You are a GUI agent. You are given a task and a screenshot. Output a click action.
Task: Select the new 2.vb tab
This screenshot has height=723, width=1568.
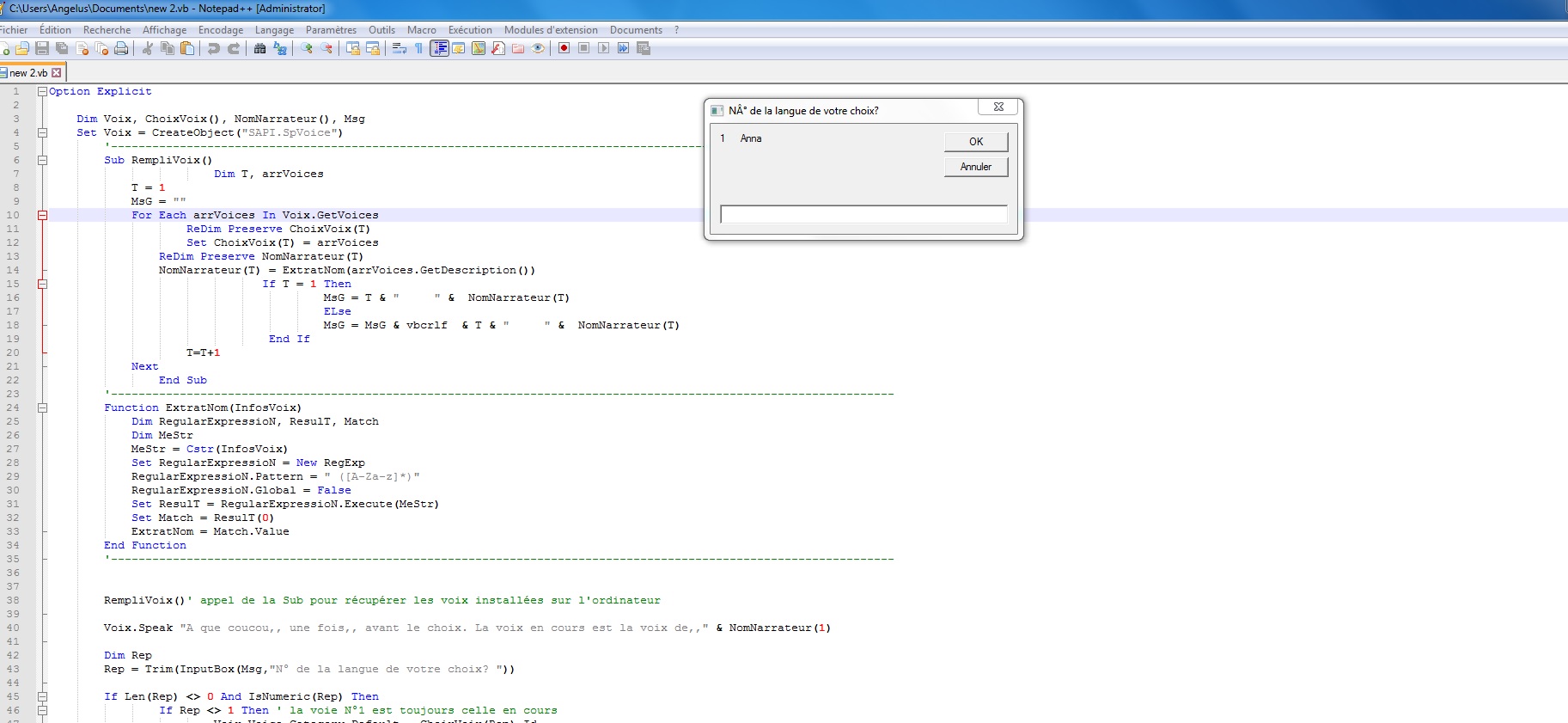28,73
